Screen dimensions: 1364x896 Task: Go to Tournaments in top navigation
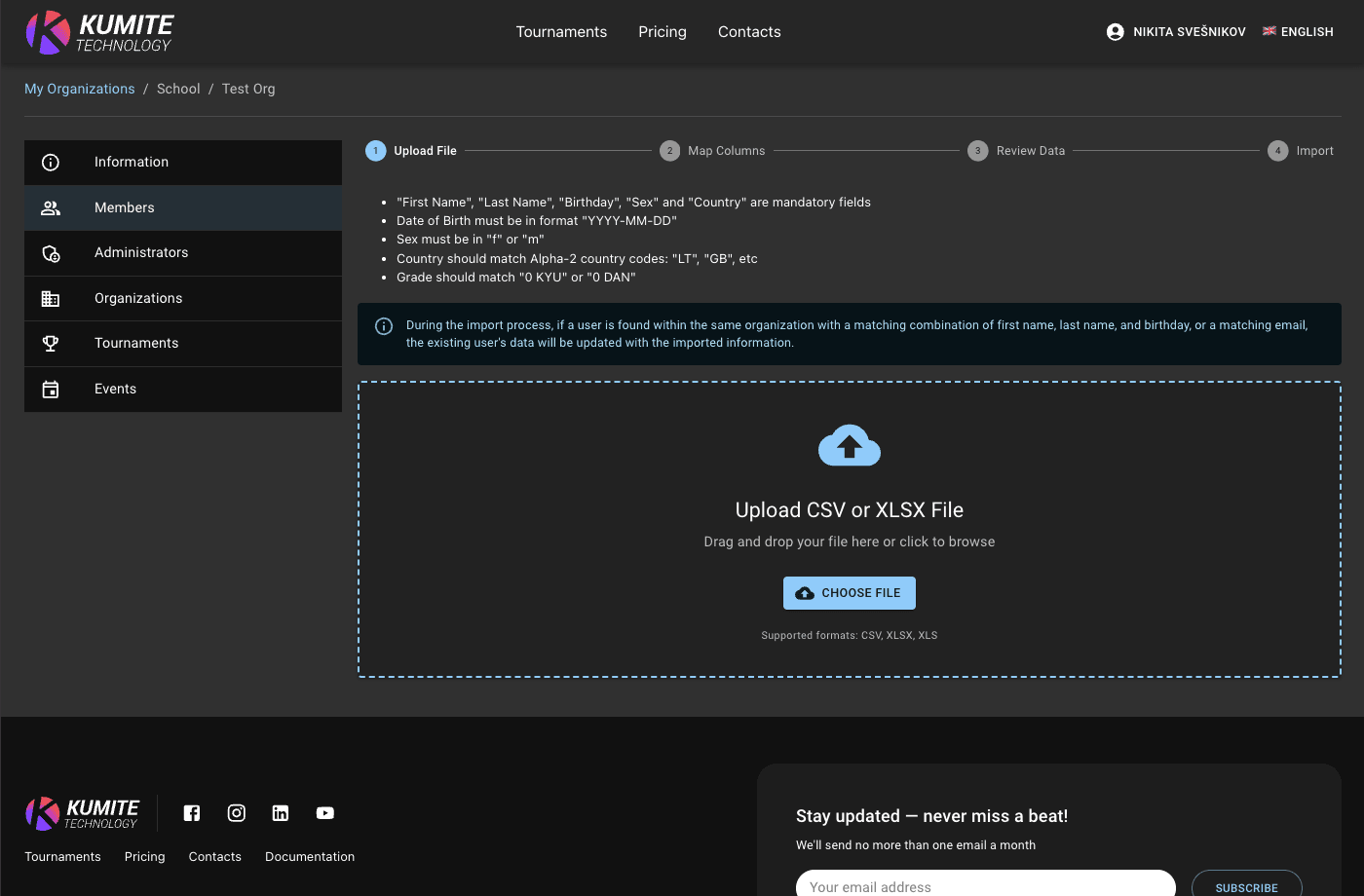tap(561, 32)
